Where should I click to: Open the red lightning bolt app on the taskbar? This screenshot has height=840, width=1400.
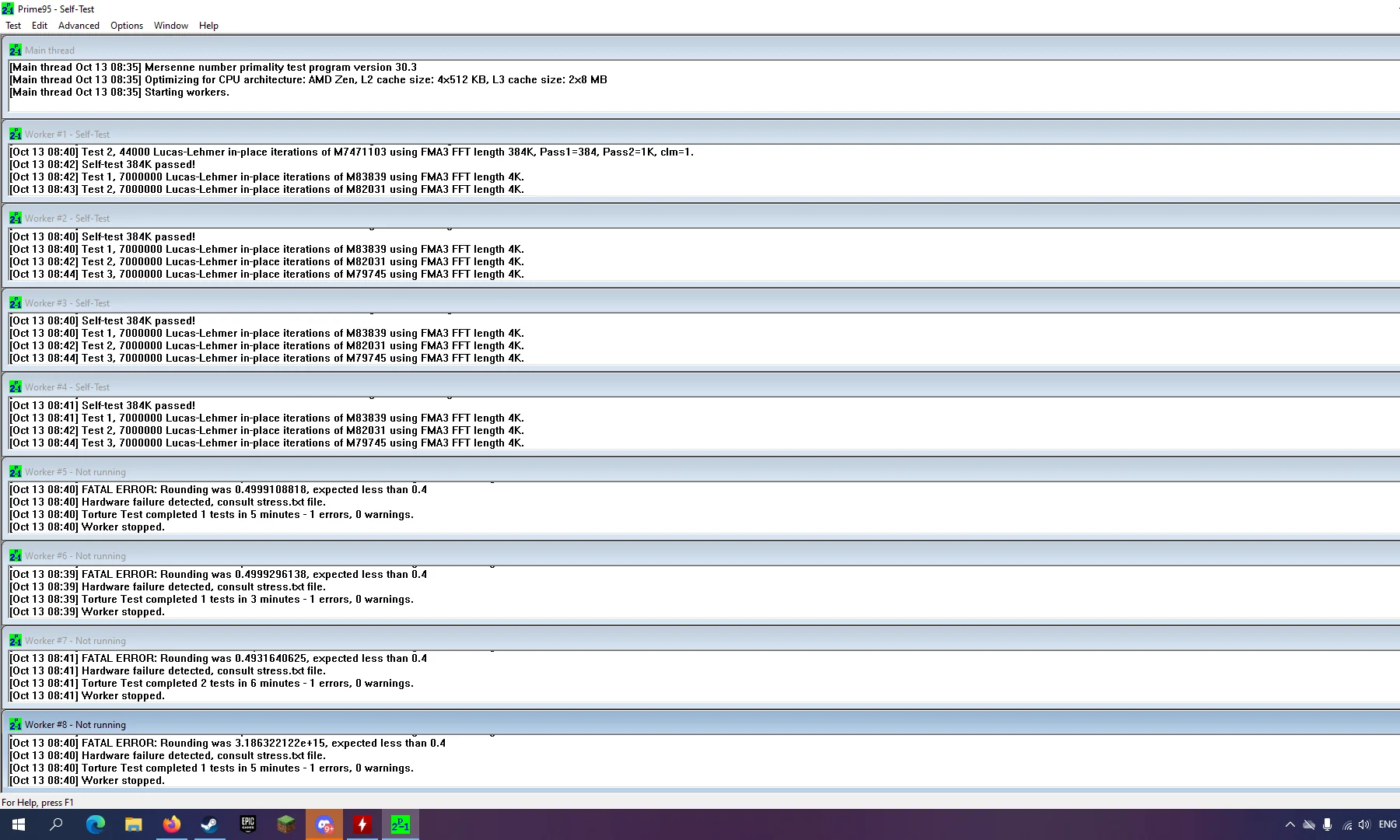(x=362, y=824)
